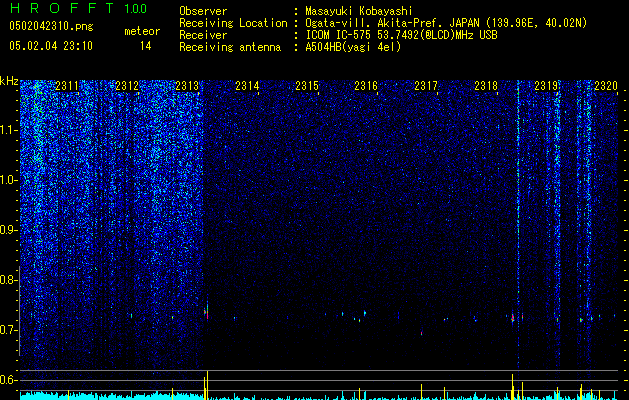
Task: Click the 2318 time marker
Action: 486,85
